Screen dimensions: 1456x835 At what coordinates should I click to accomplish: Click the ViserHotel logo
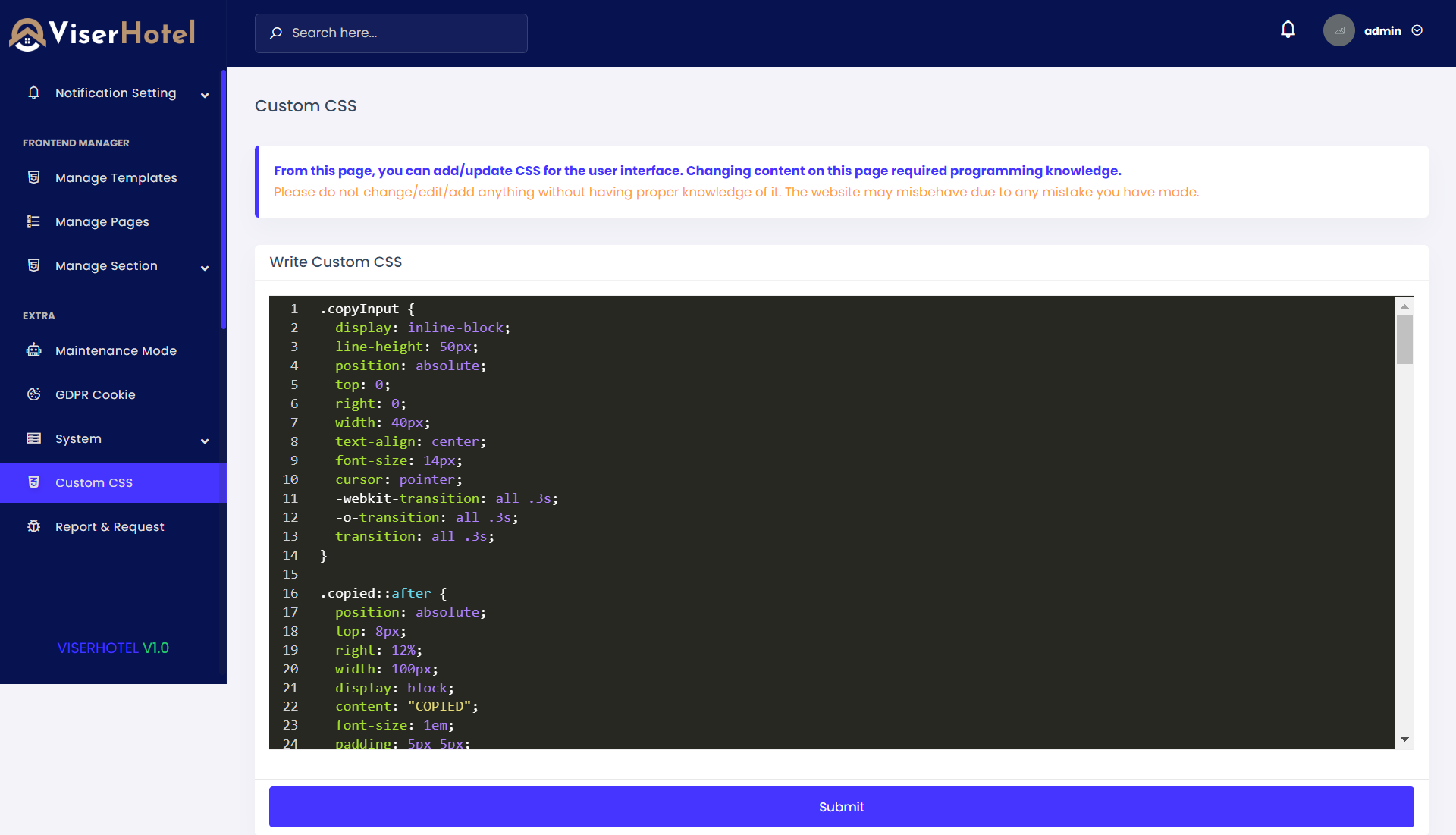pyautogui.click(x=102, y=33)
